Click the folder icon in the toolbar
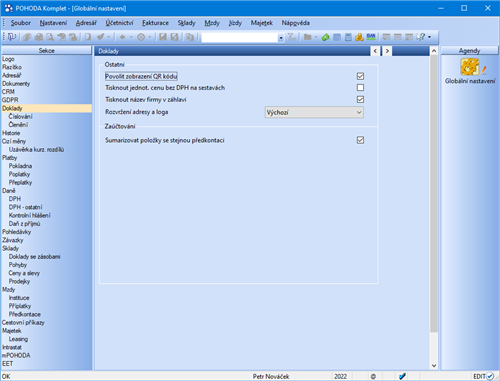 pyautogui.click(x=308, y=37)
